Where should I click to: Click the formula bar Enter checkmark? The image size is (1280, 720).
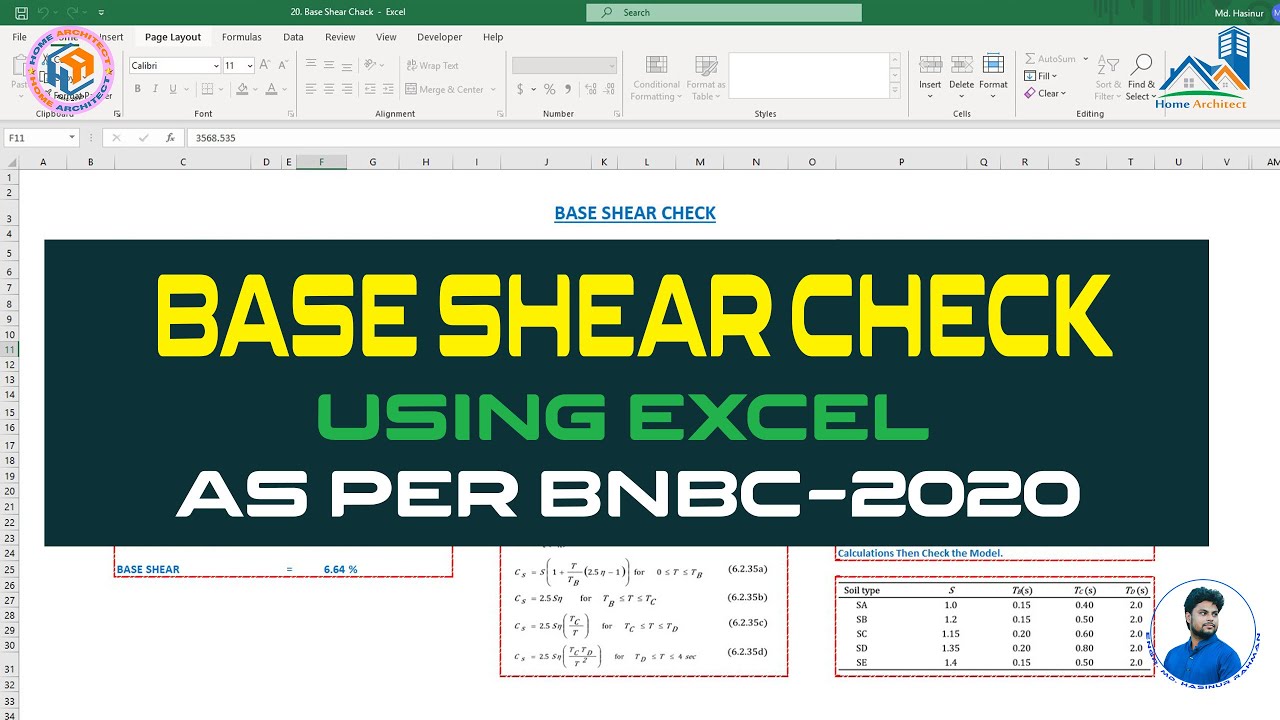[x=143, y=138]
